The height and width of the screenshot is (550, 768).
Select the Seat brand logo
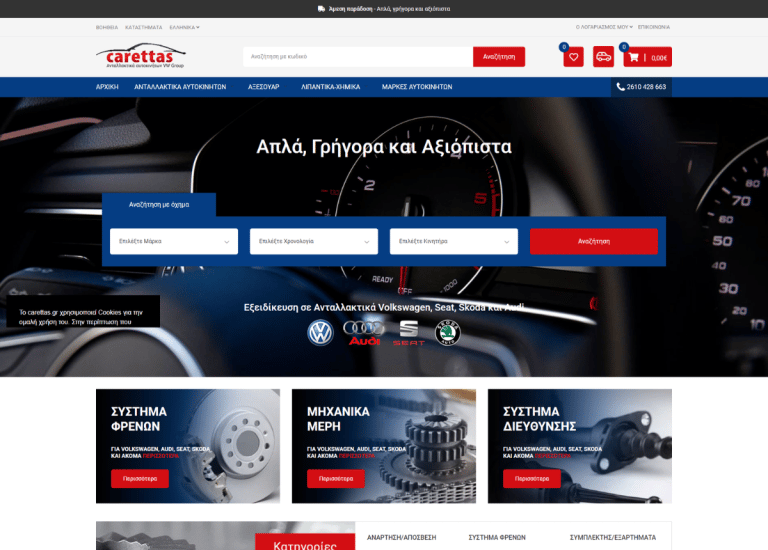tap(408, 333)
